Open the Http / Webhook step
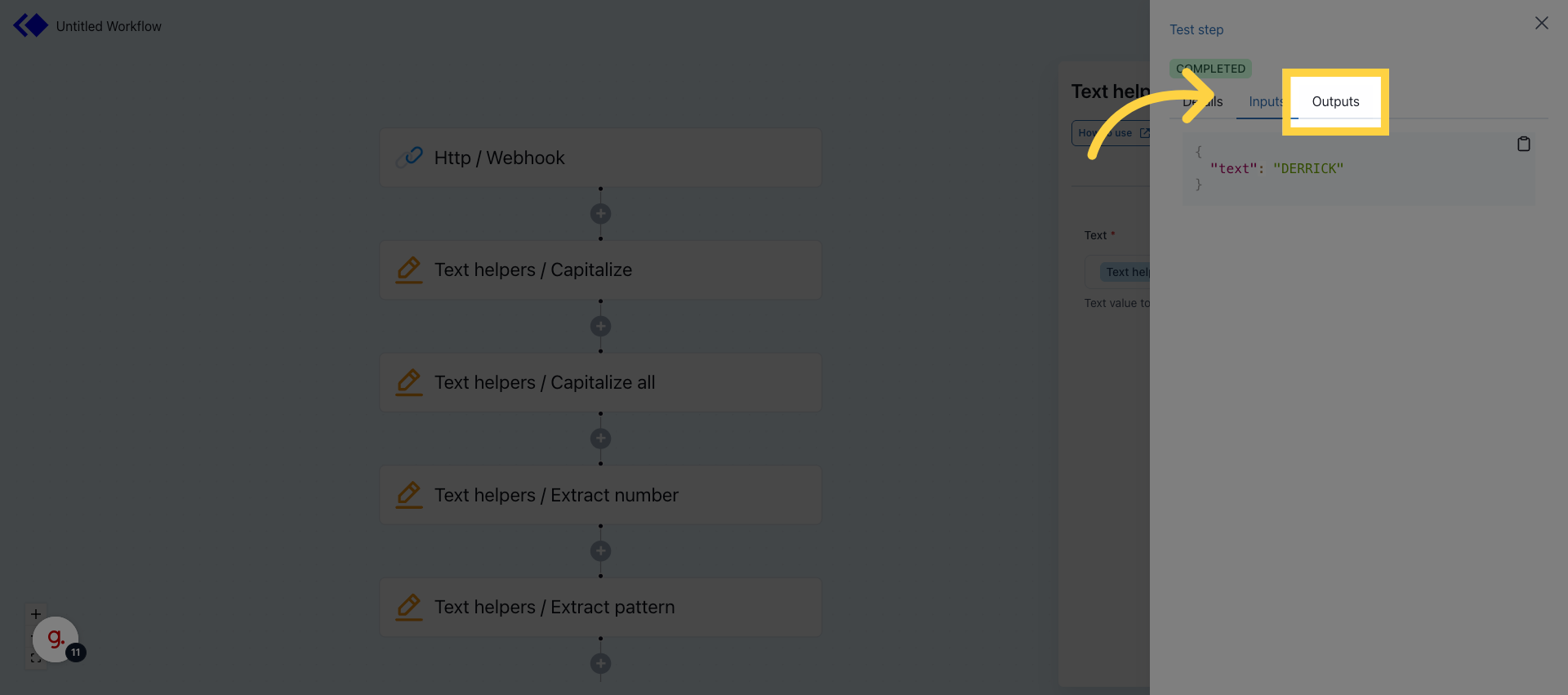 (600, 158)
